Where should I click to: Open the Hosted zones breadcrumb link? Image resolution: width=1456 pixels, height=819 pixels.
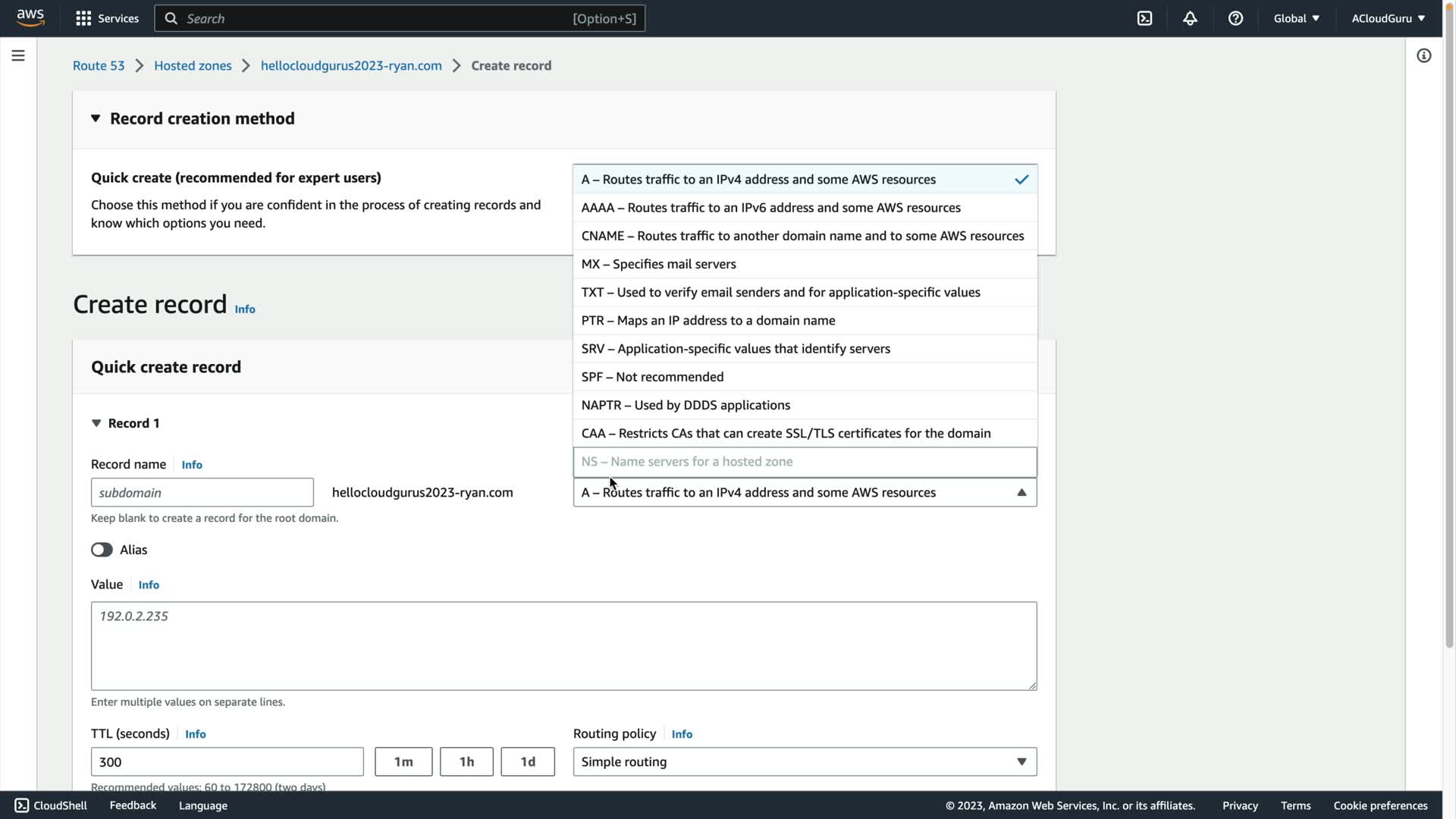[193, 65]
